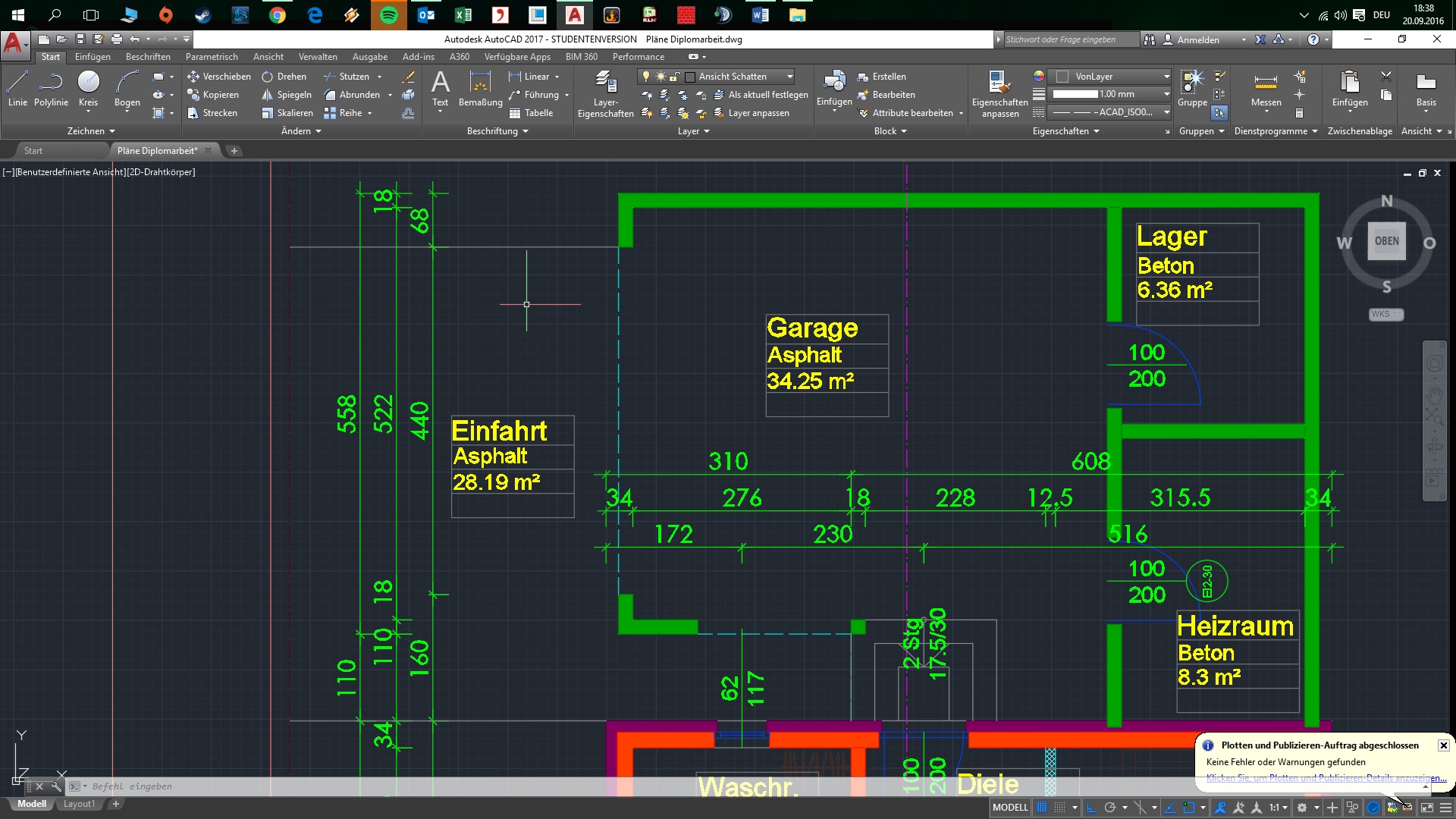The height and width of the screenshot is (819, 1456).
Task: Click the Verschieben move tool
Action: click(x=218, y=77)
